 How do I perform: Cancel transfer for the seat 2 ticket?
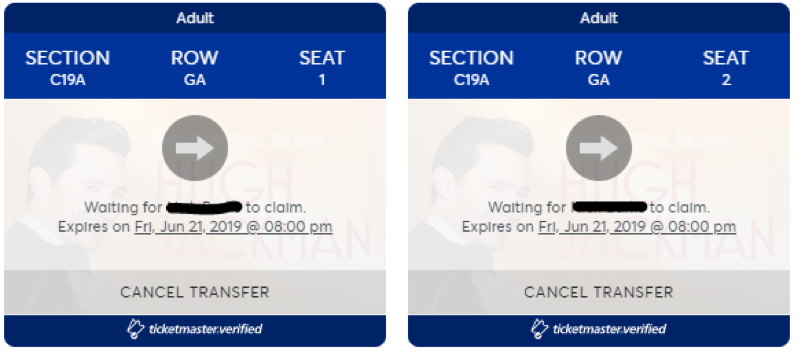tap(599, 292)
